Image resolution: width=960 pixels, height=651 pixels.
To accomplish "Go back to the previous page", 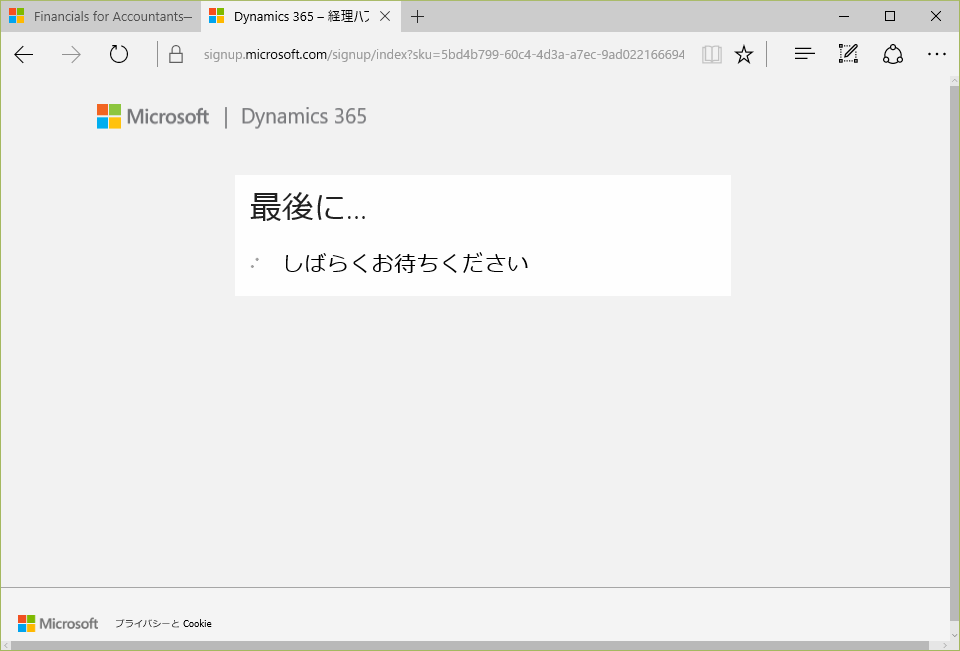I will (24, 55).
